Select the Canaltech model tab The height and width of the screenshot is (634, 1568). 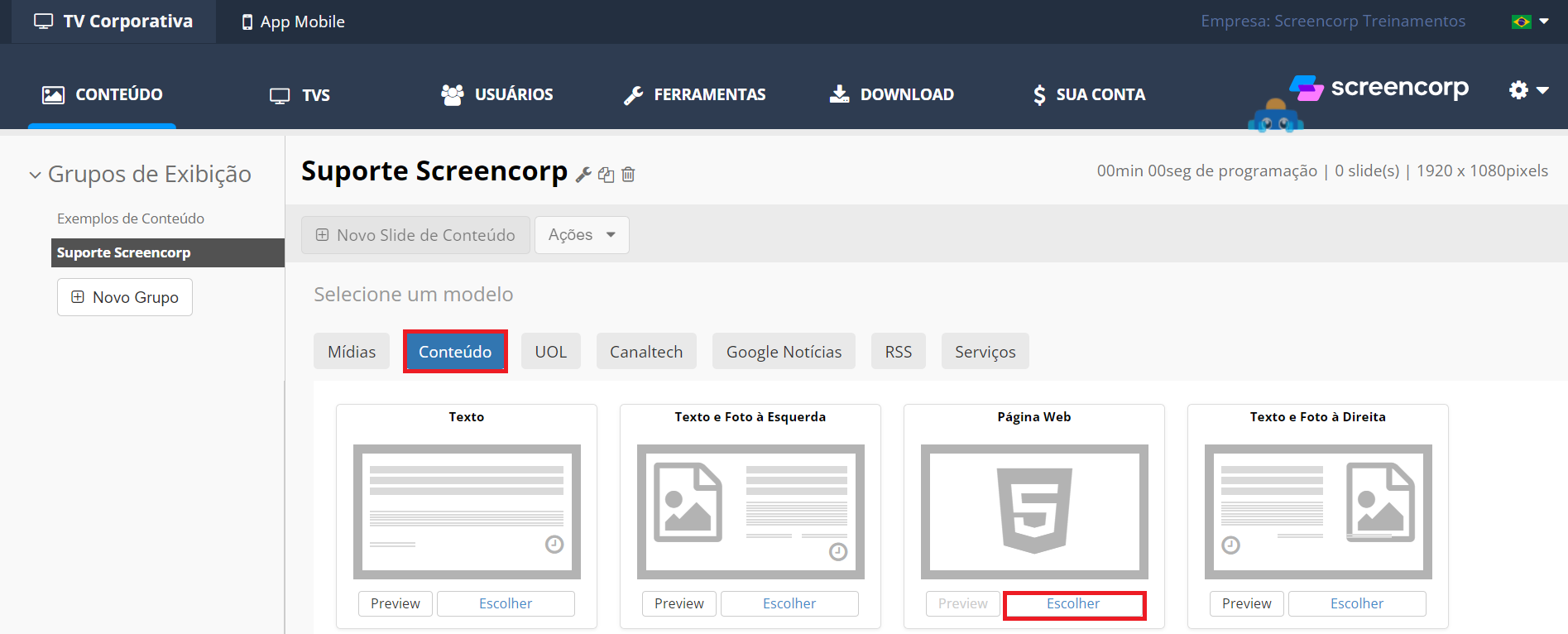[646, 352]
